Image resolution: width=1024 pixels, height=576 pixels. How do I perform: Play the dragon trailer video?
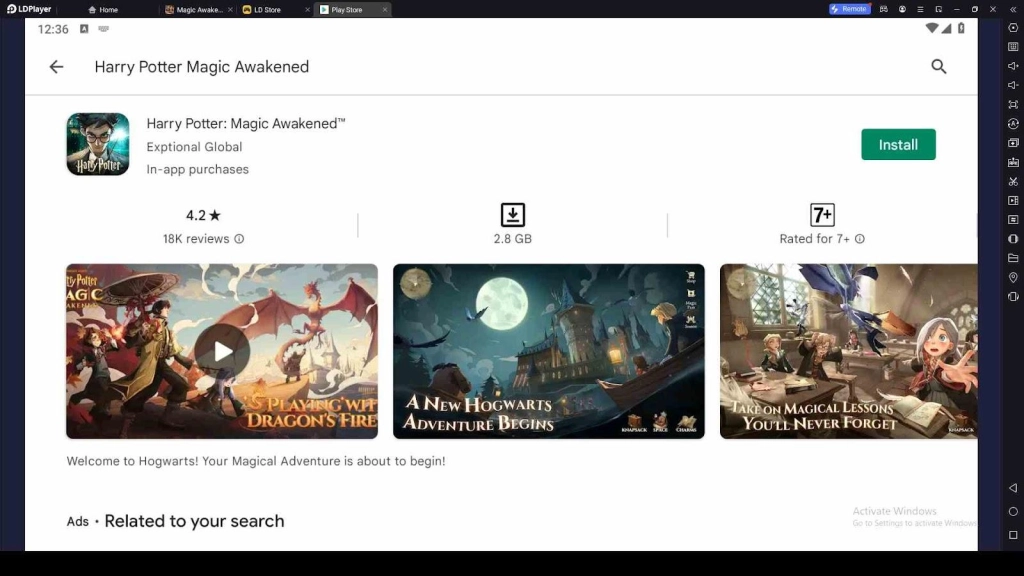(222, 351)
